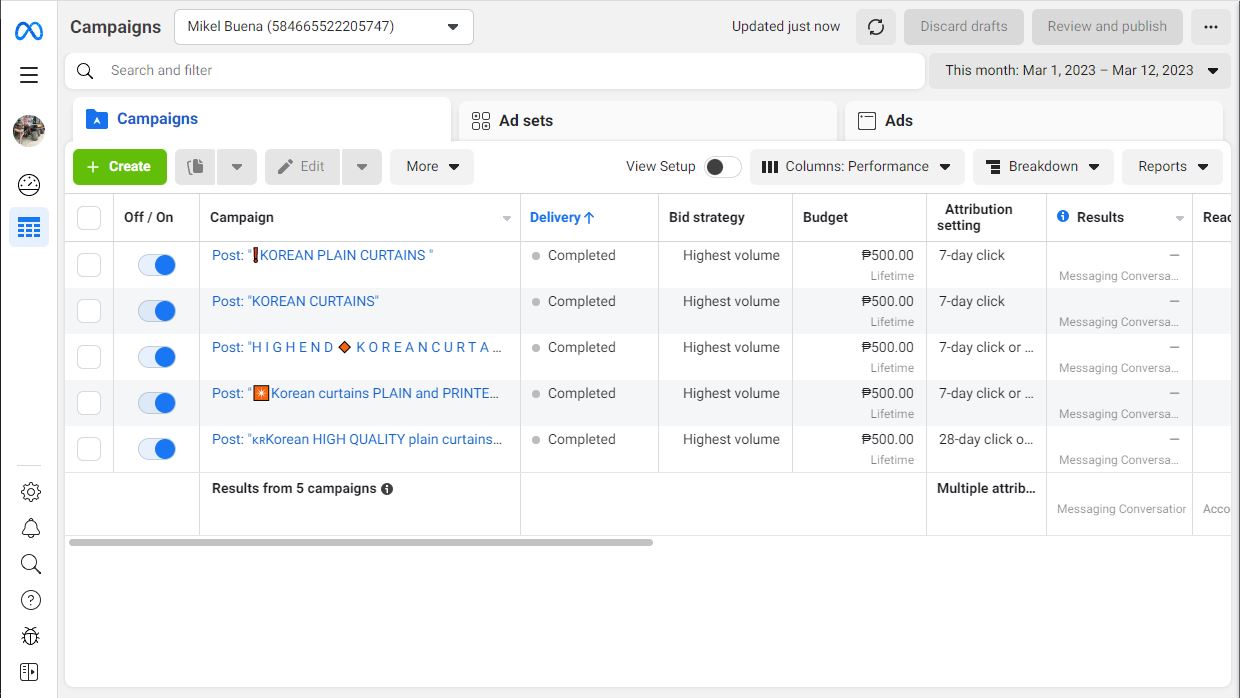
Task: Check the select-all campaigns checkbox
Action: (x=89, y=218)
